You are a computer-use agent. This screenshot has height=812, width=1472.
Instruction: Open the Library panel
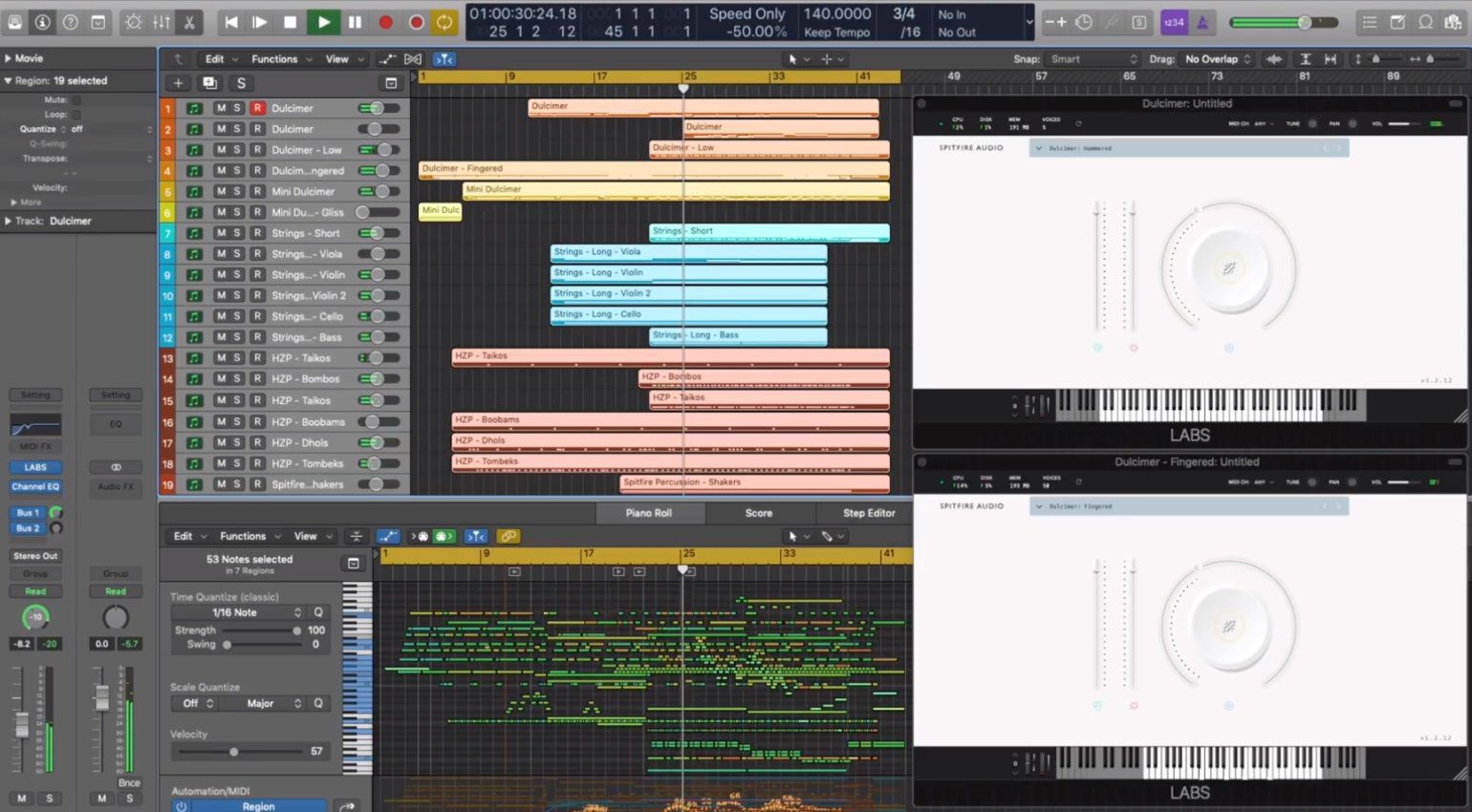14,22
